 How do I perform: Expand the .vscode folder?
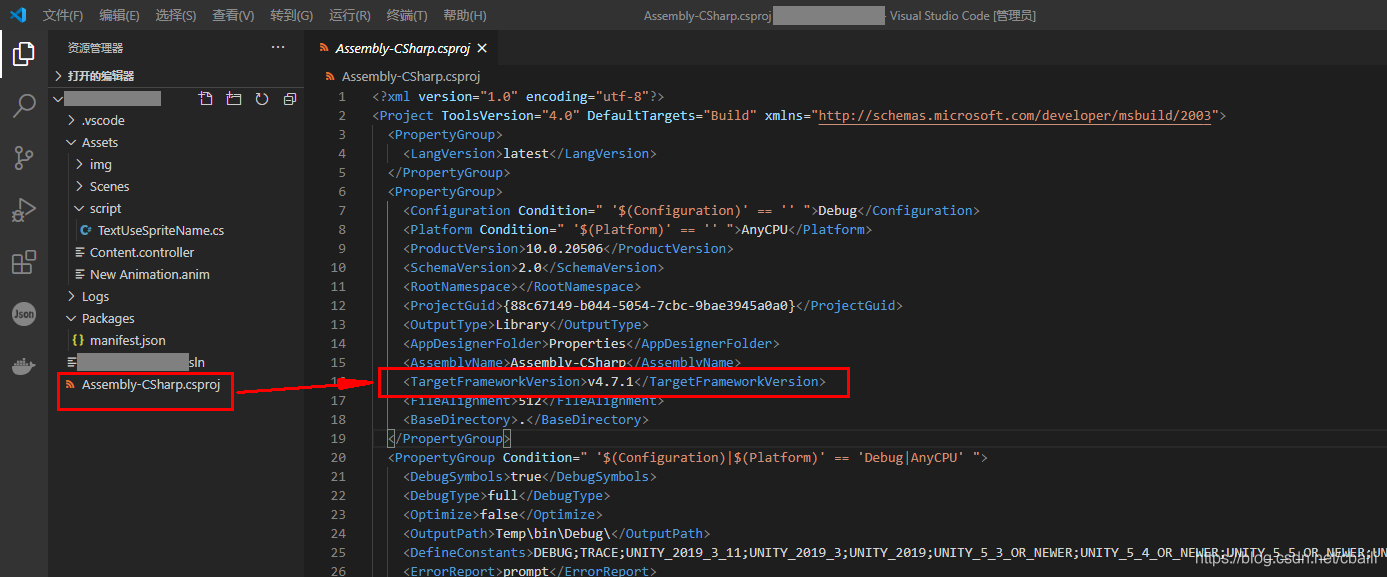tap(176, 120)
